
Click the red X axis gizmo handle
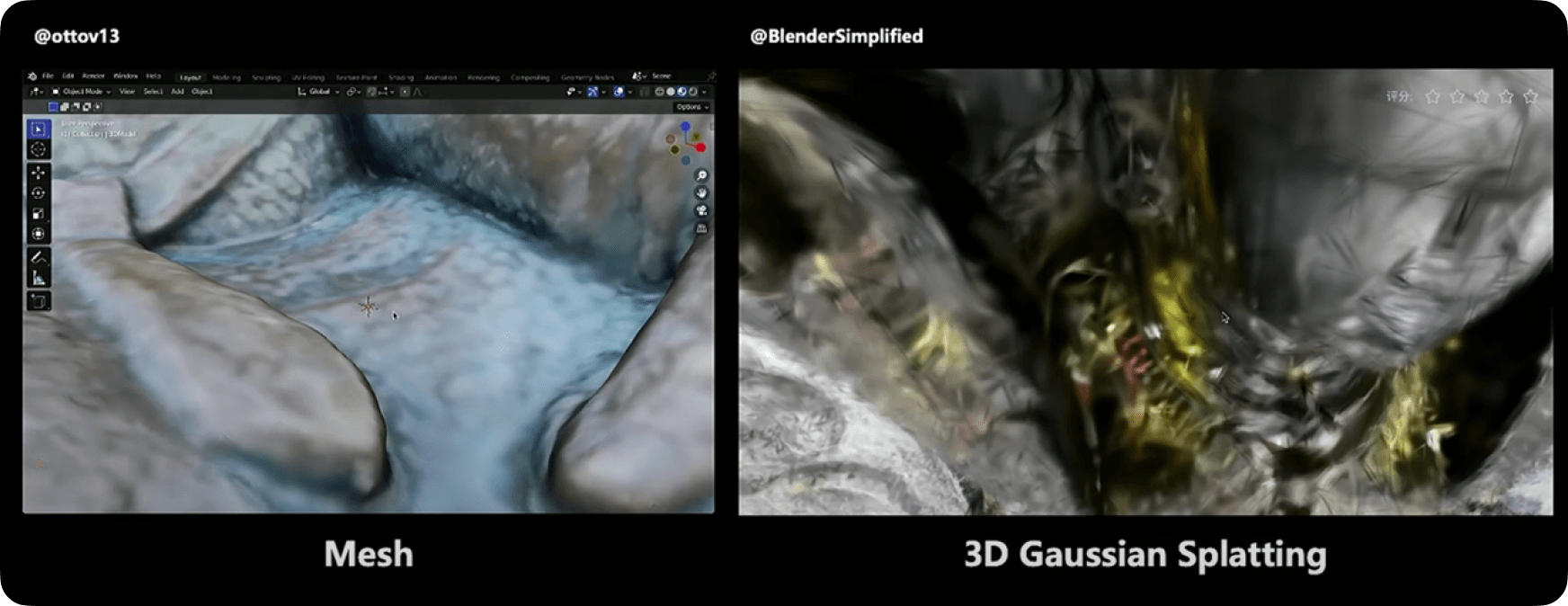pos(700,147)
